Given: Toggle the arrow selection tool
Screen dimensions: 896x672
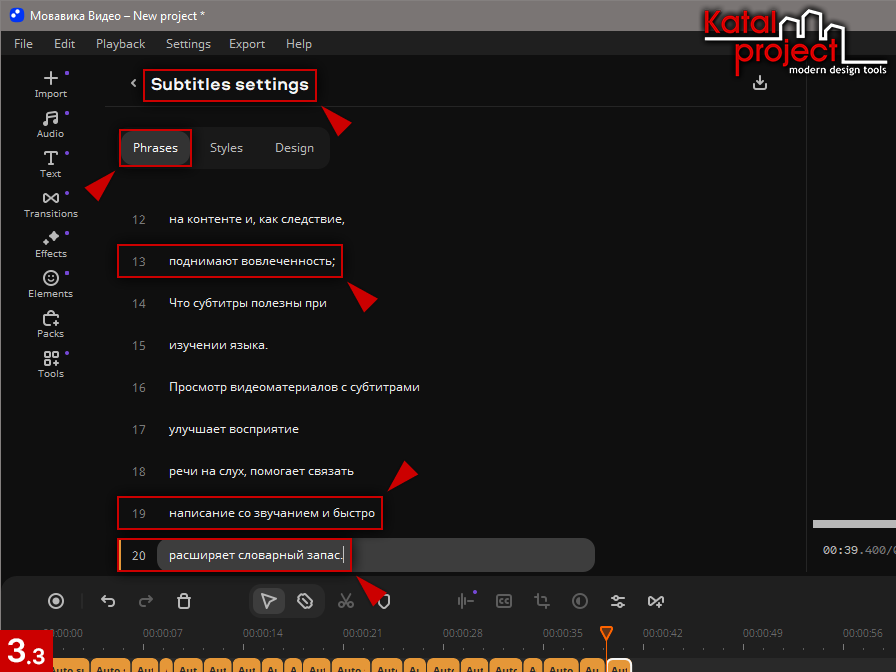Looking at the screenshot, I should tap(268, 601).
